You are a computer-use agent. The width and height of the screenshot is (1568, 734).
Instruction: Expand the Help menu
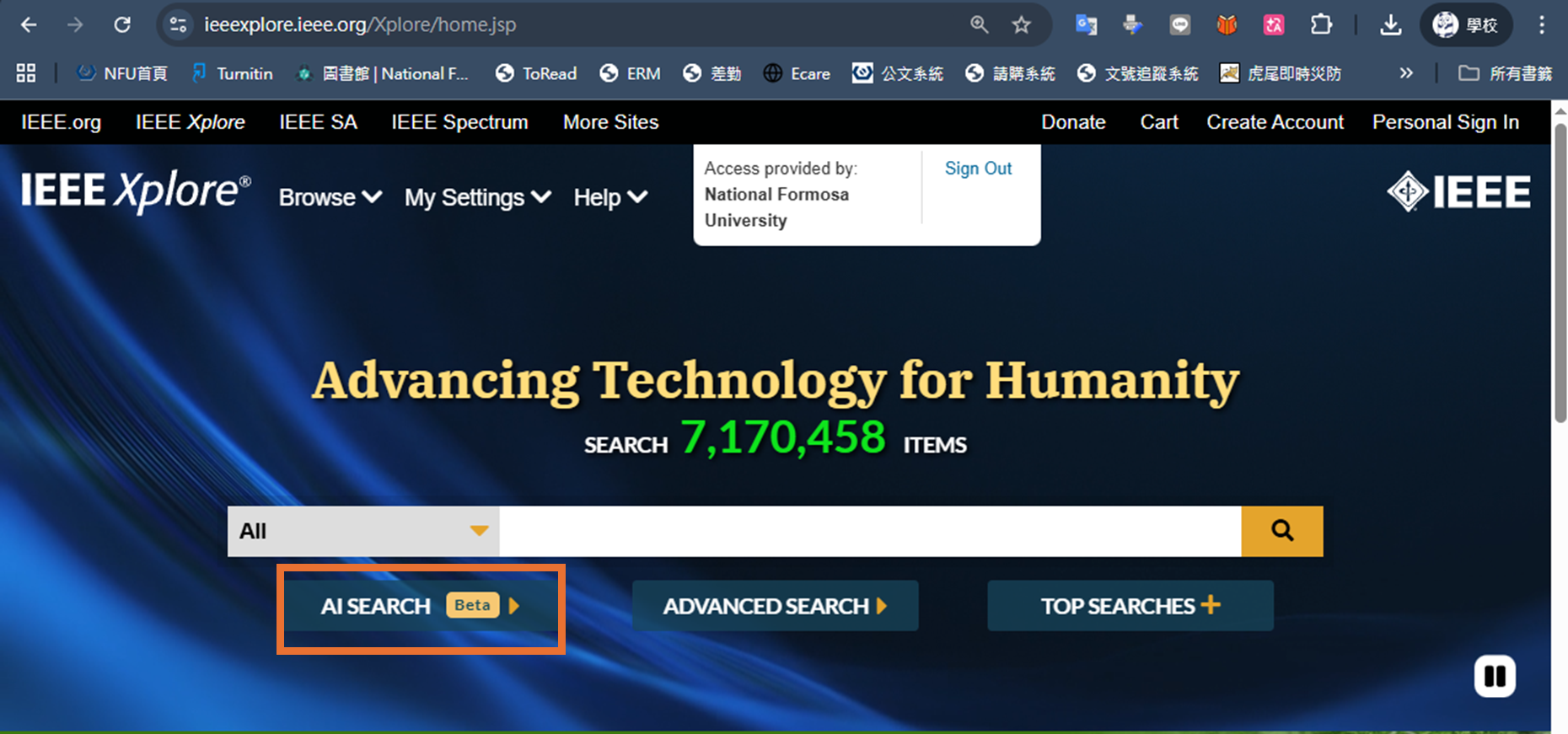click(x=609, y=197)
